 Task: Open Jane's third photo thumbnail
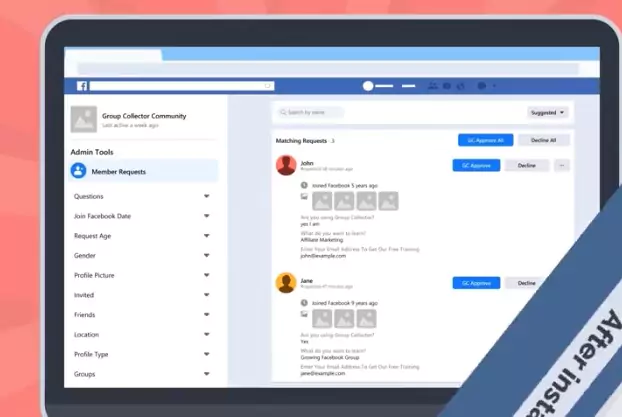pyautogui.click(x=367, y=319)
